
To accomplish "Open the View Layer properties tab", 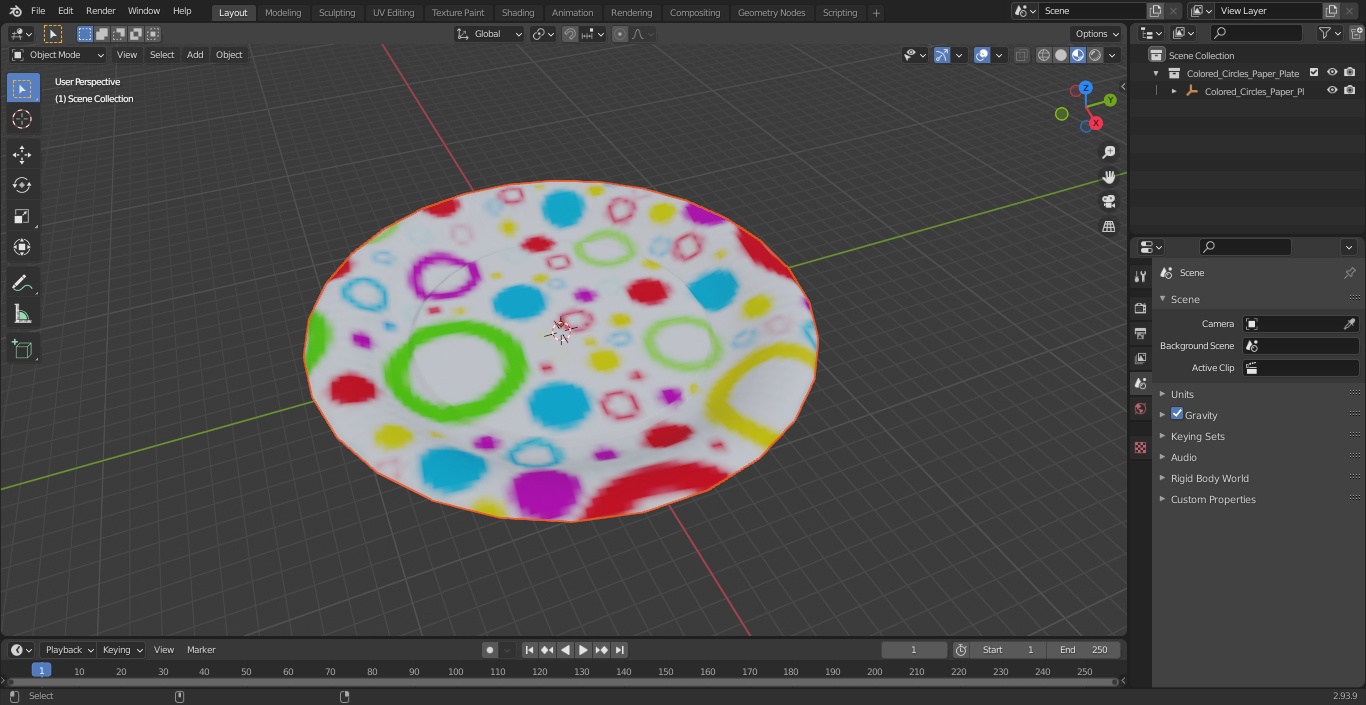I will [x=1140, y=358].
